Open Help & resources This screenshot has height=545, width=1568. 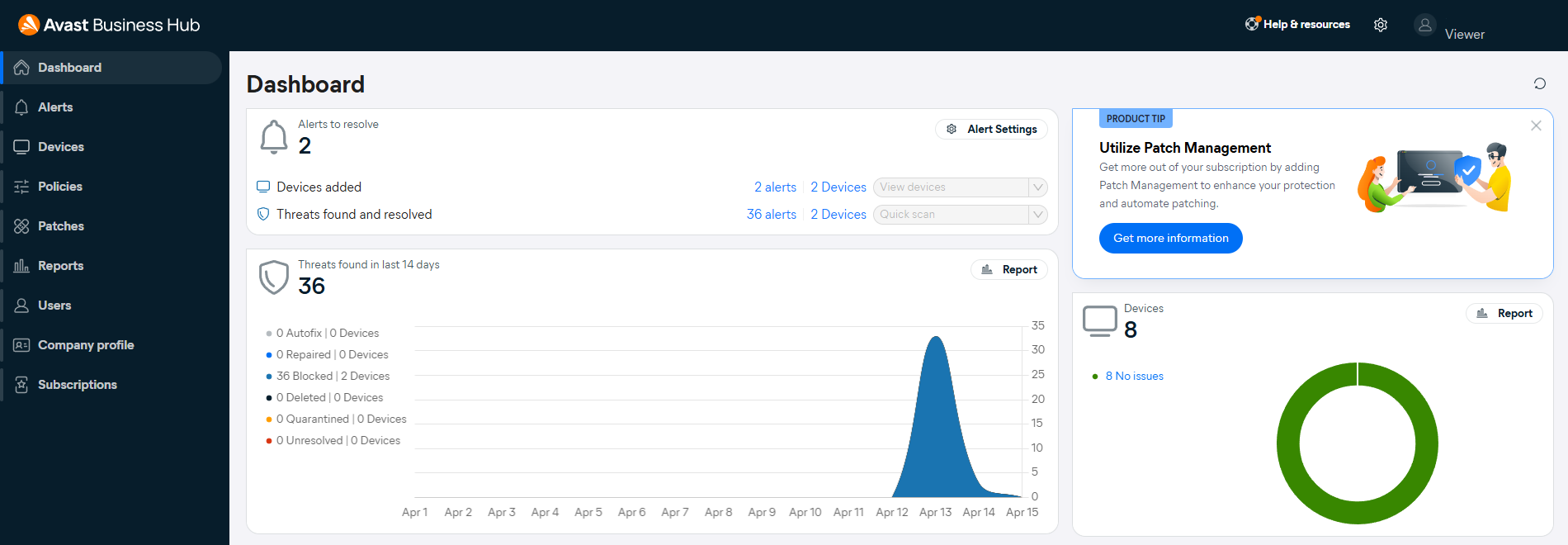(1298, 24)
